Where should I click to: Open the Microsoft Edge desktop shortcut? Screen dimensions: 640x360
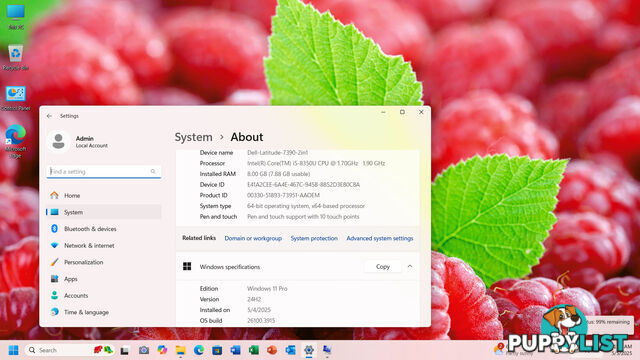[16, 141]
